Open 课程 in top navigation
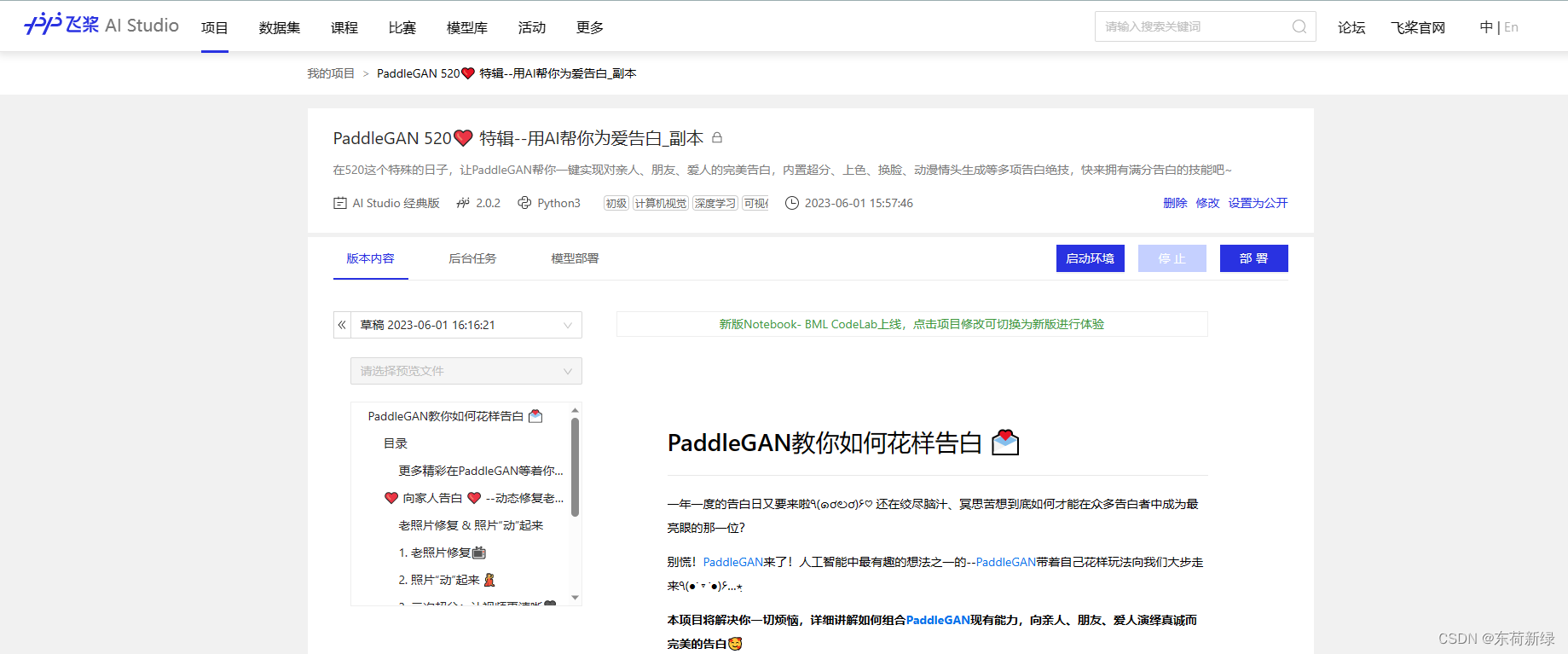 click(x=344, y=27)
